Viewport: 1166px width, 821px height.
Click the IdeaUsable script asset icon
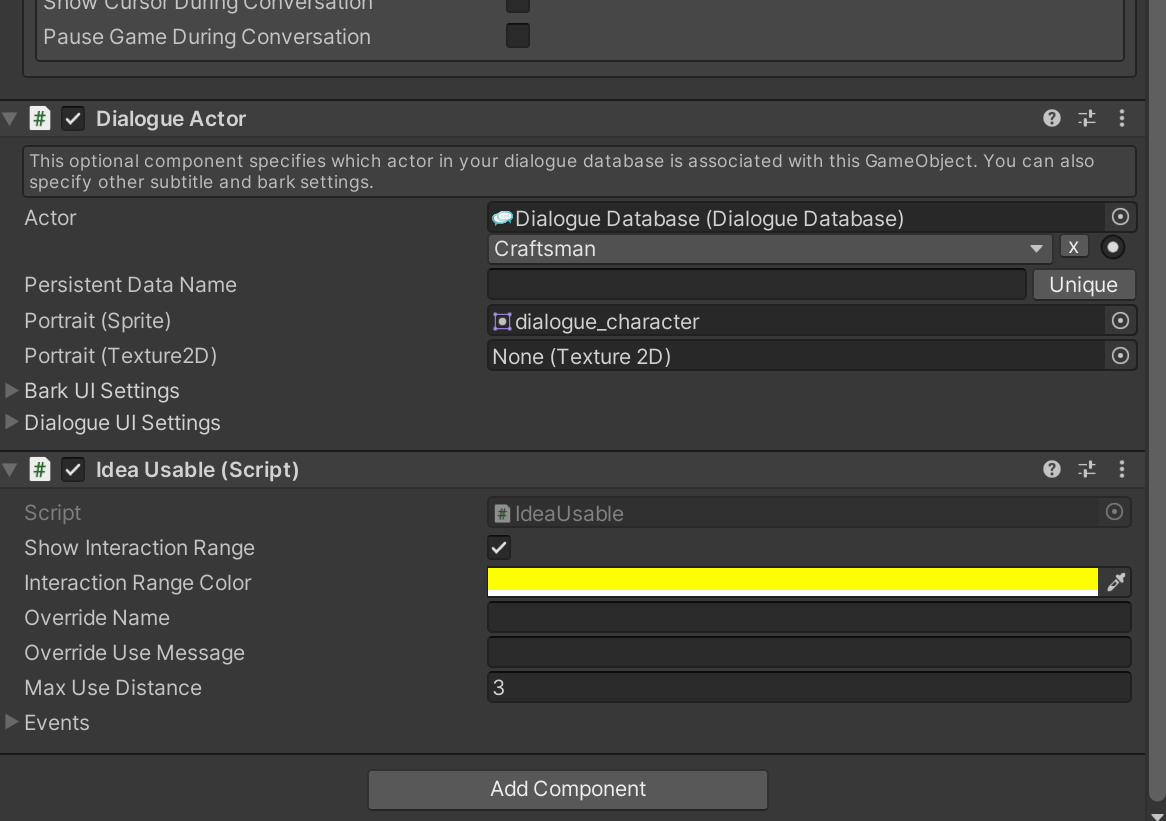(502, 513)
